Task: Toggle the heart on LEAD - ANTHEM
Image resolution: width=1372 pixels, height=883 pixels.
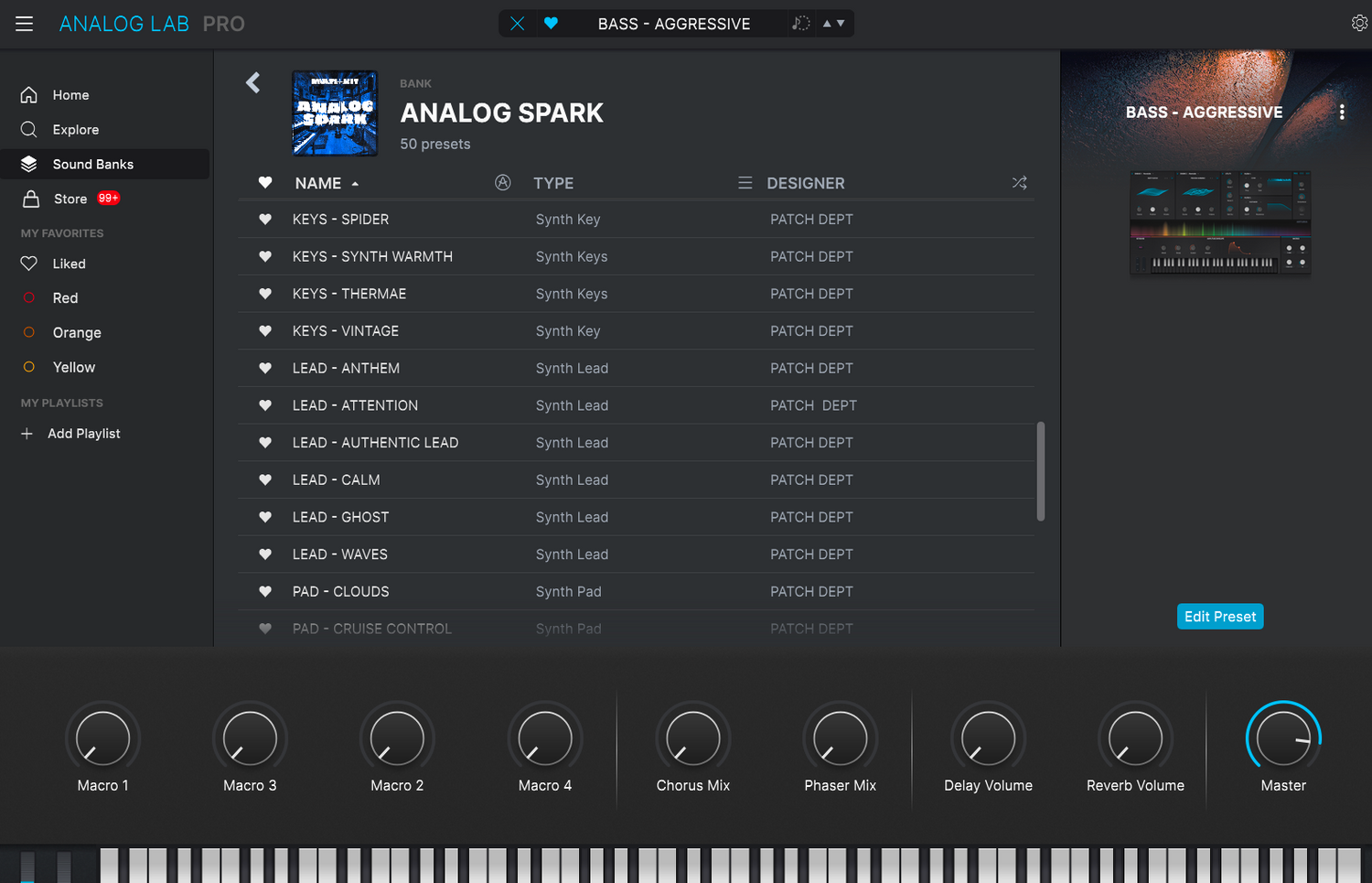Action: pos(265,369)
